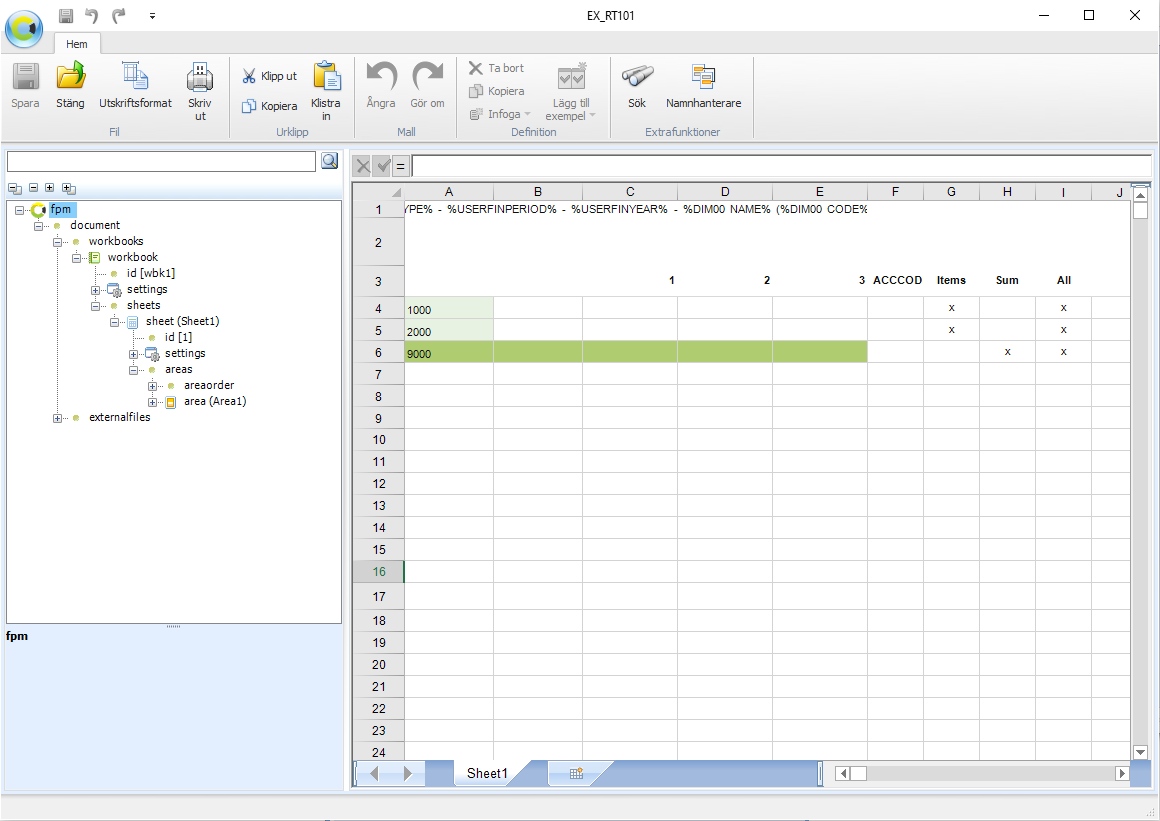Collapse the fpm root node
The height and width of the screenshot is (821, 1160).
[x=19, y=210]
